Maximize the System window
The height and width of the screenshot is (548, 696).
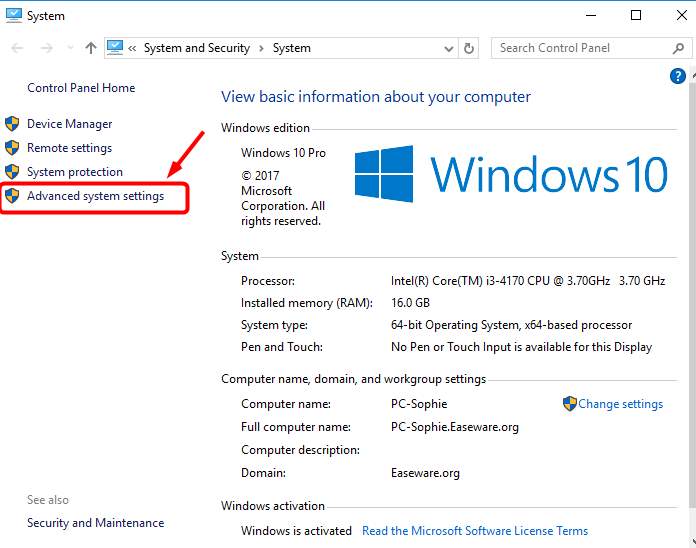[636, 16]
